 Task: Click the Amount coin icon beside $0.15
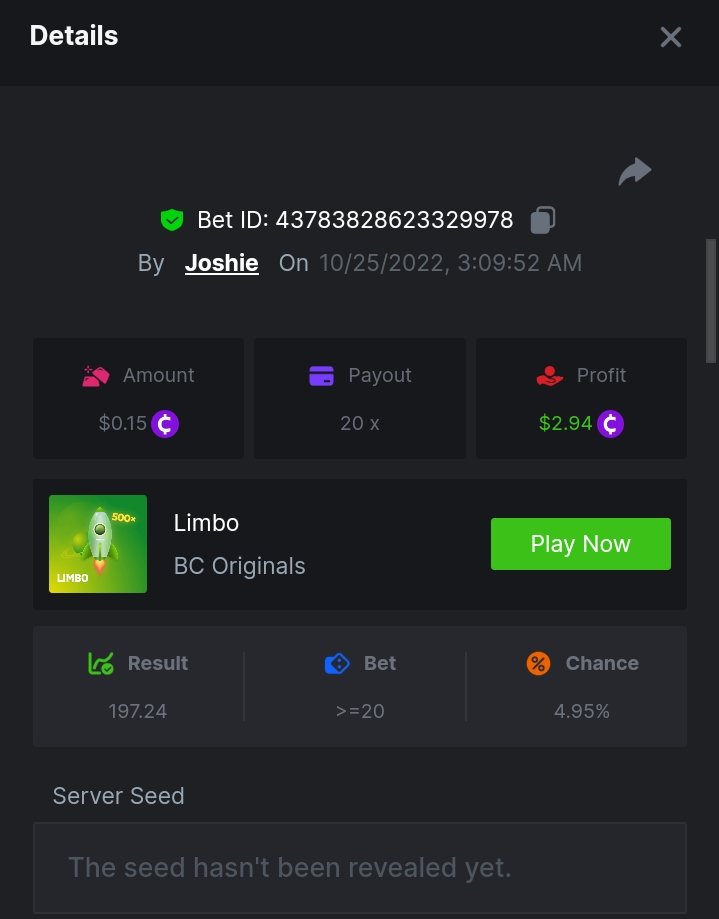(165, 424)
